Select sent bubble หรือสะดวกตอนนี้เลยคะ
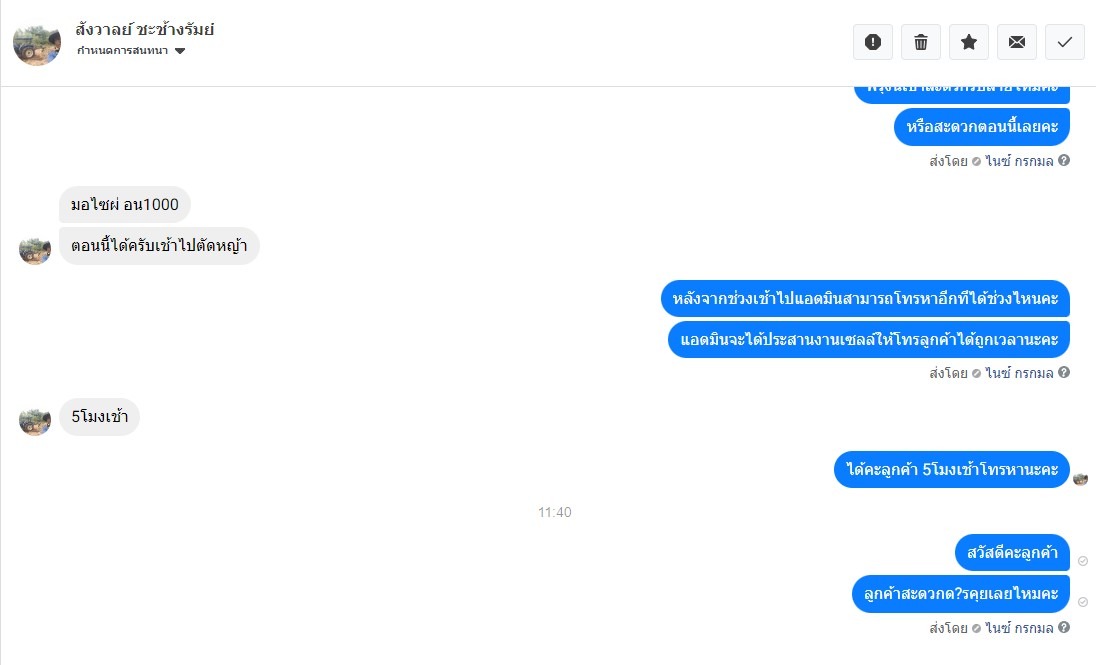The height and width of the screenshot is (665, 1096). 981,127
